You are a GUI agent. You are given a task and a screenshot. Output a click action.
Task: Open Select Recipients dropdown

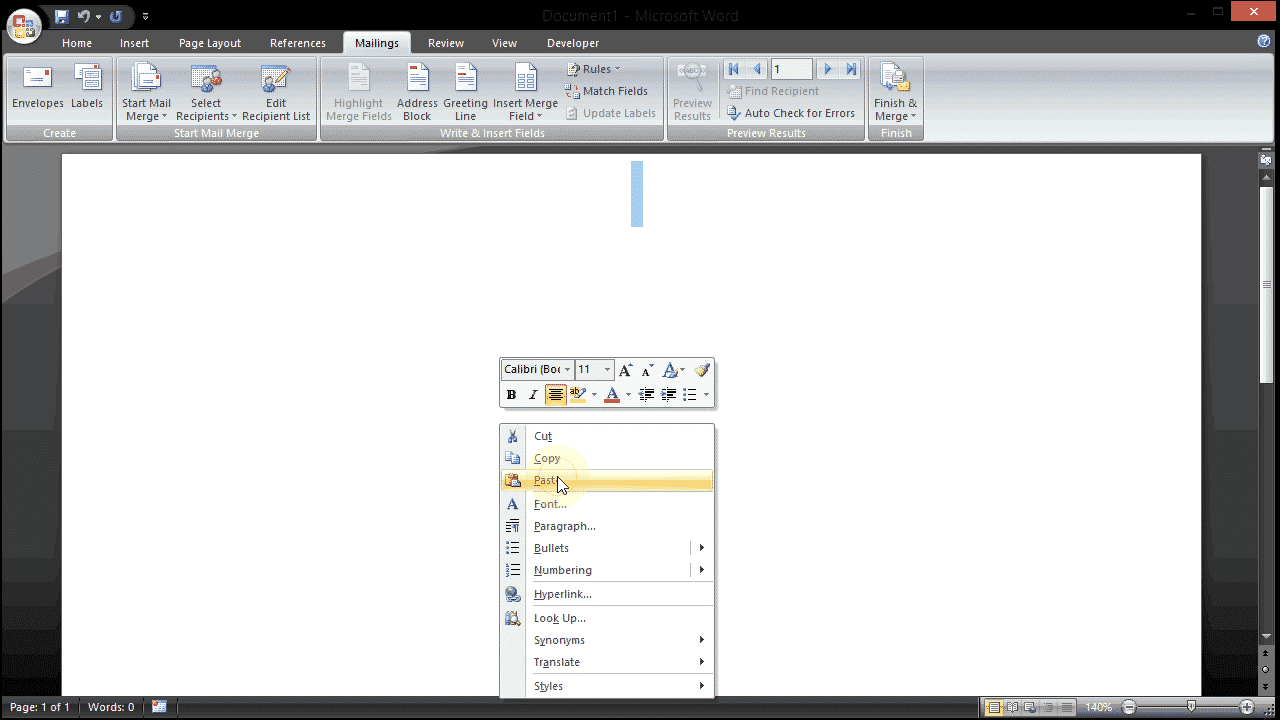click(x=206, y=92)
